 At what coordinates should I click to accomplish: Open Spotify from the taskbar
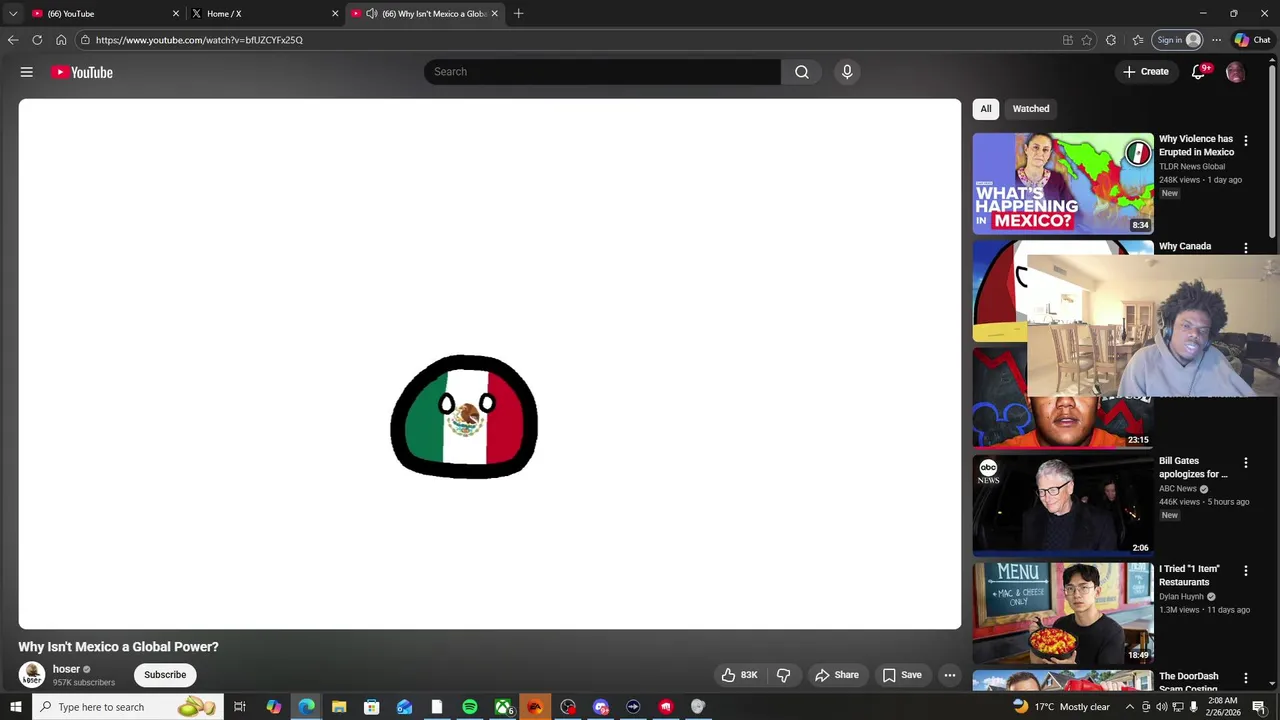click(x=469, y=707)
